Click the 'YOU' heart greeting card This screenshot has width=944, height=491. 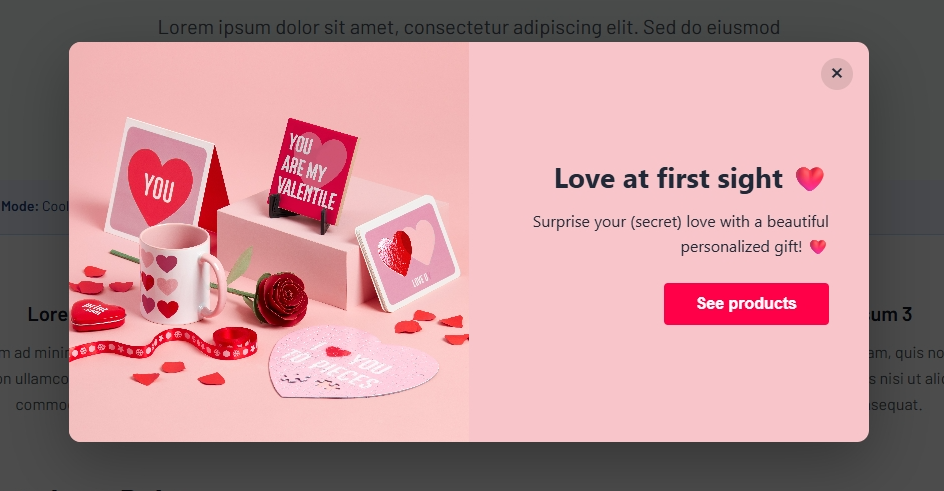pos(160,181)
